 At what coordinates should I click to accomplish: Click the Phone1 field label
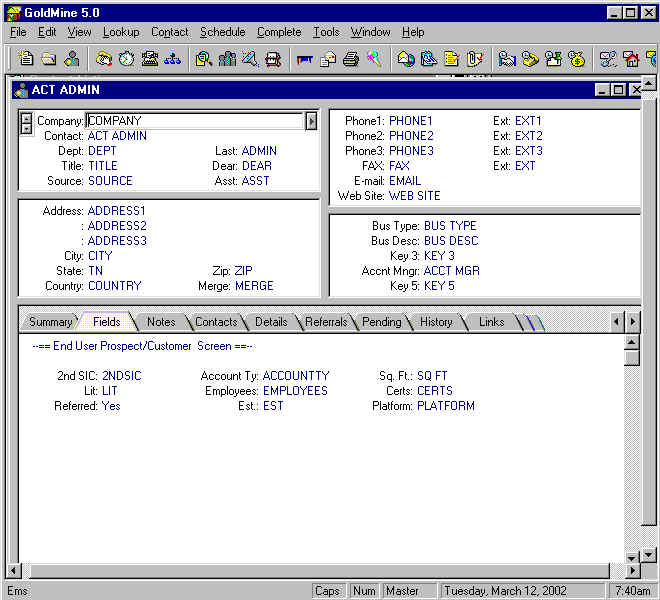pos(365,121)
